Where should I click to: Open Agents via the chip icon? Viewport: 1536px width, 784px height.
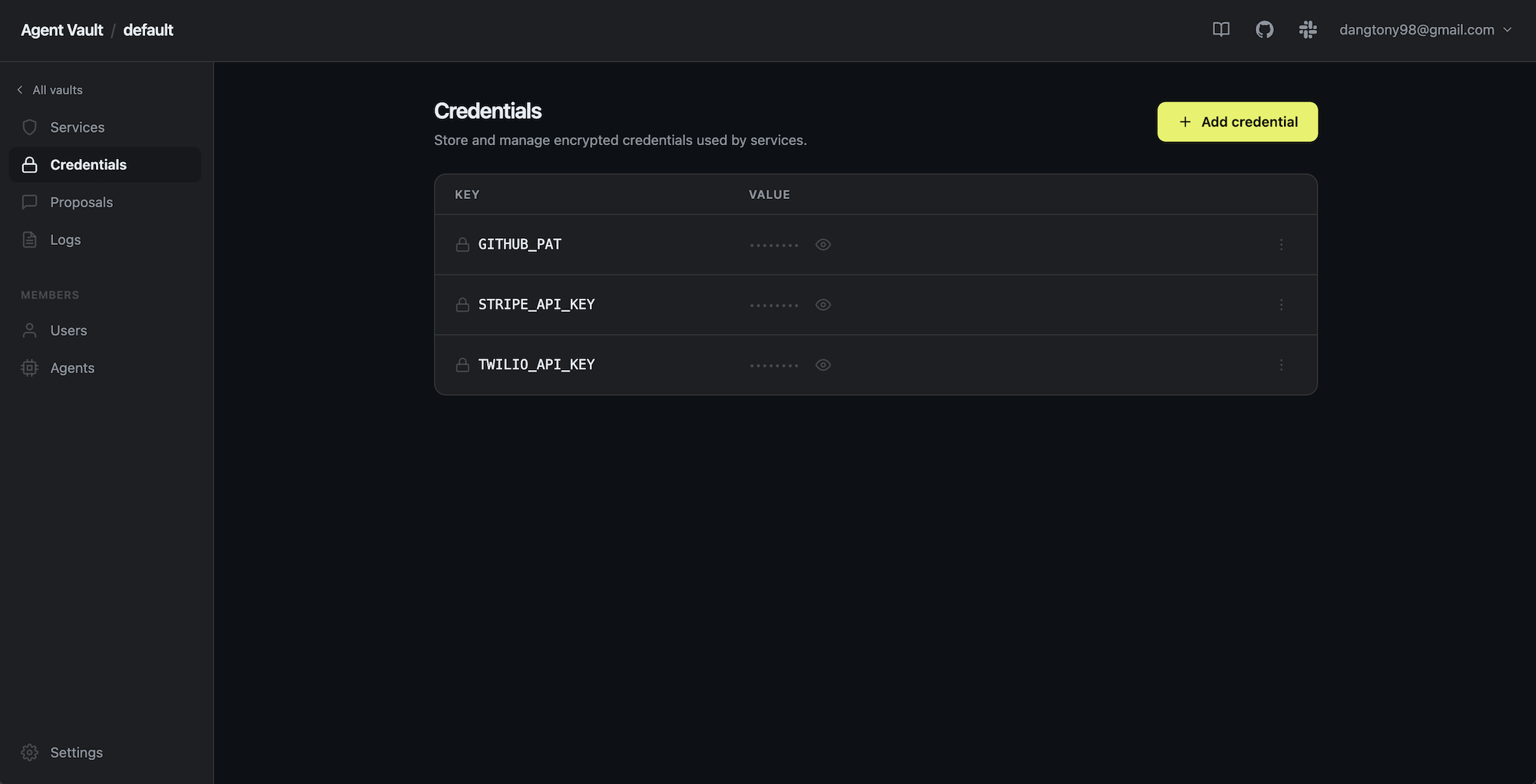click(x=29, y=368)
